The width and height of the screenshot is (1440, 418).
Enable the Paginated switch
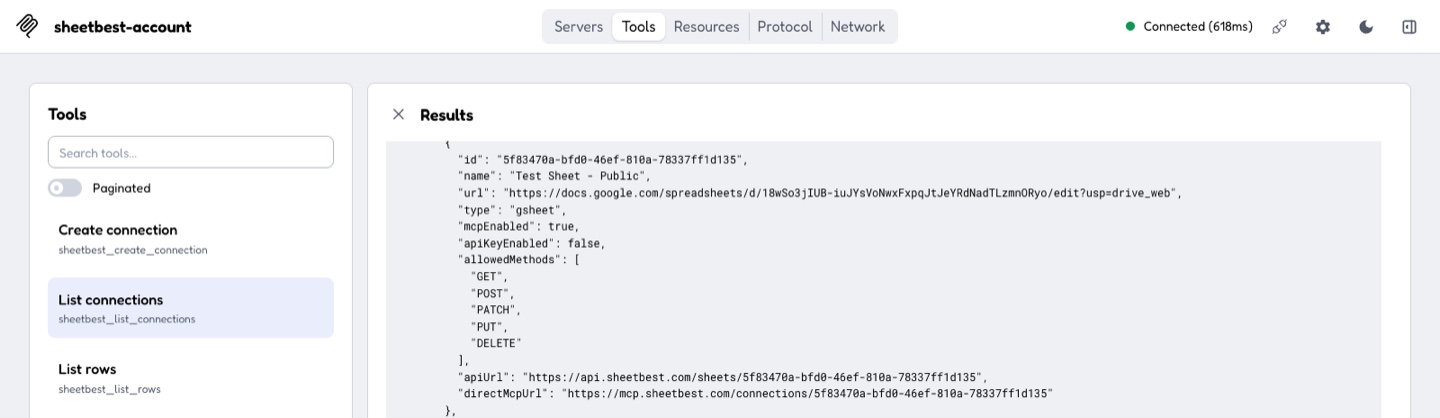(65, 188)
